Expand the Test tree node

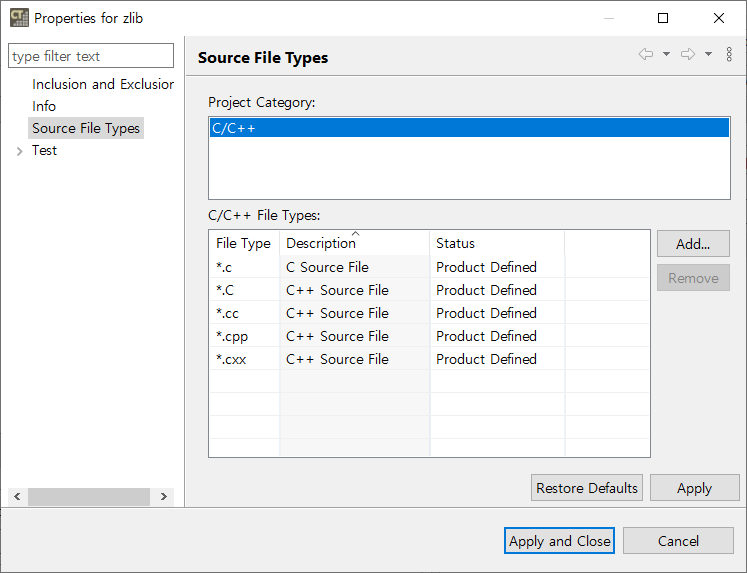pyautogui.click(x=20, y=151)
